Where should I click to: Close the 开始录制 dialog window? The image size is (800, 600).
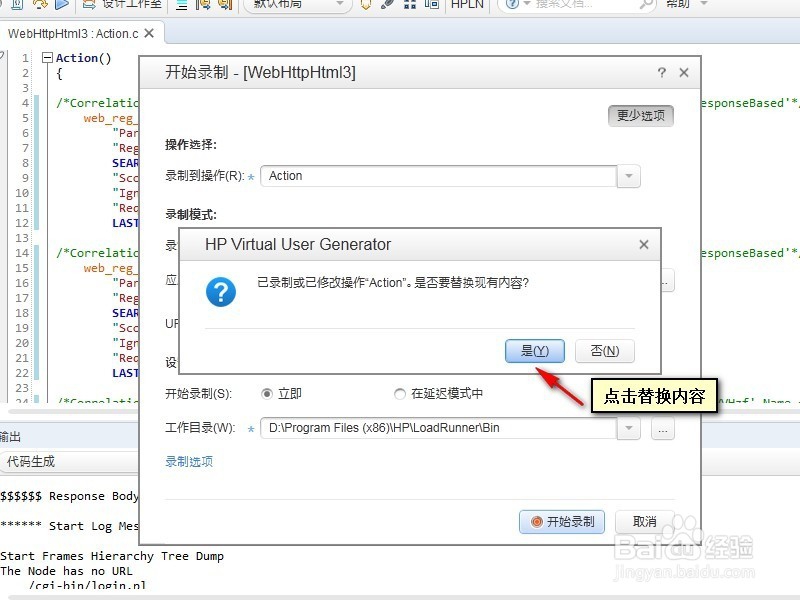[x=684, y=72]
